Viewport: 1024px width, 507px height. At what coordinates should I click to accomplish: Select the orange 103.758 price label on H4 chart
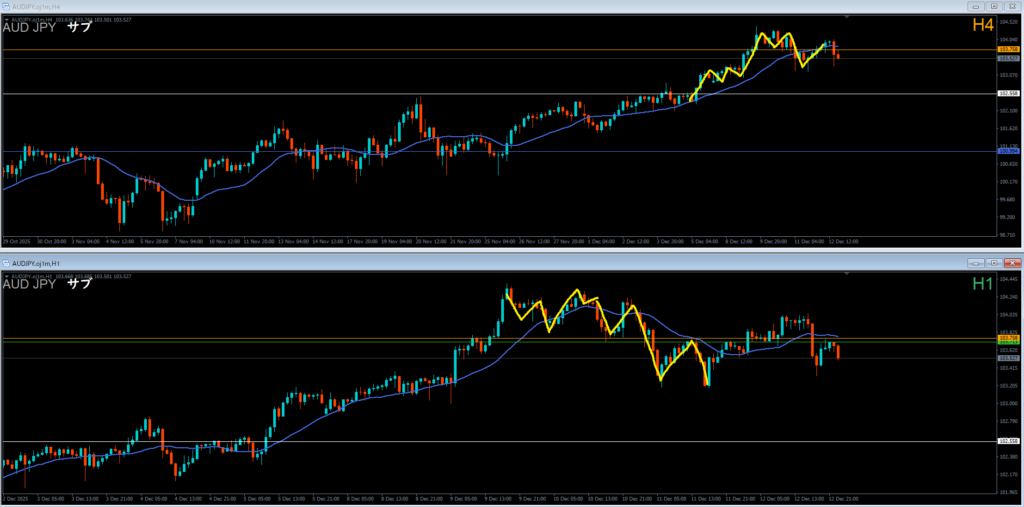click(1008, 49)
